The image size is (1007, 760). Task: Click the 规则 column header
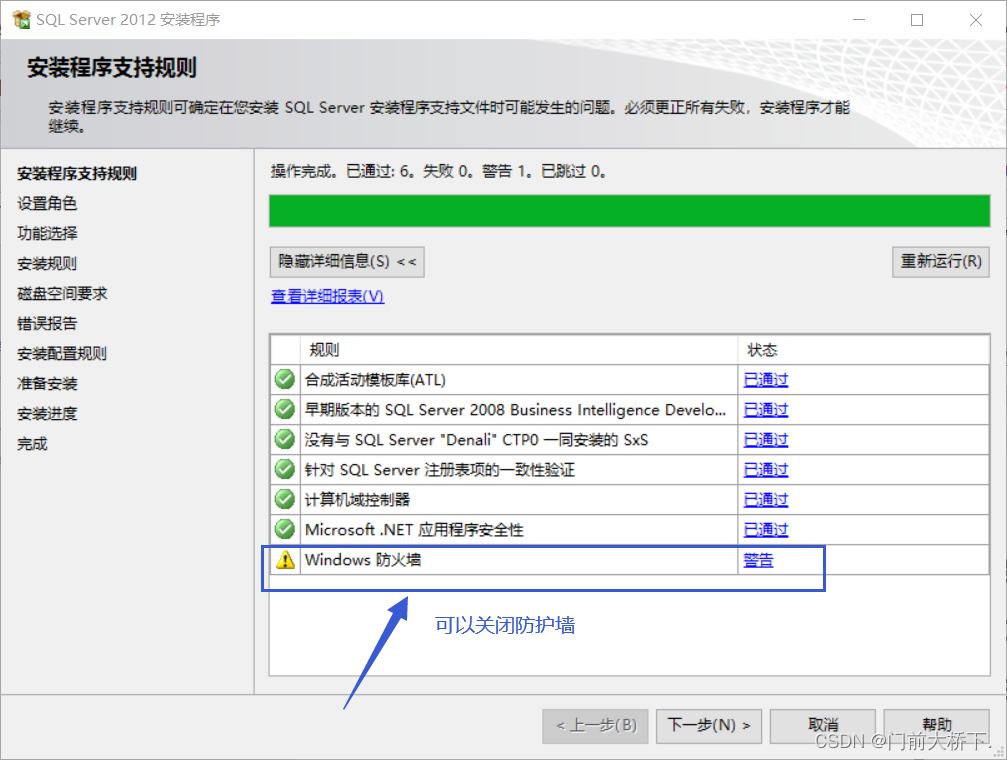click(x=518, y=349)
